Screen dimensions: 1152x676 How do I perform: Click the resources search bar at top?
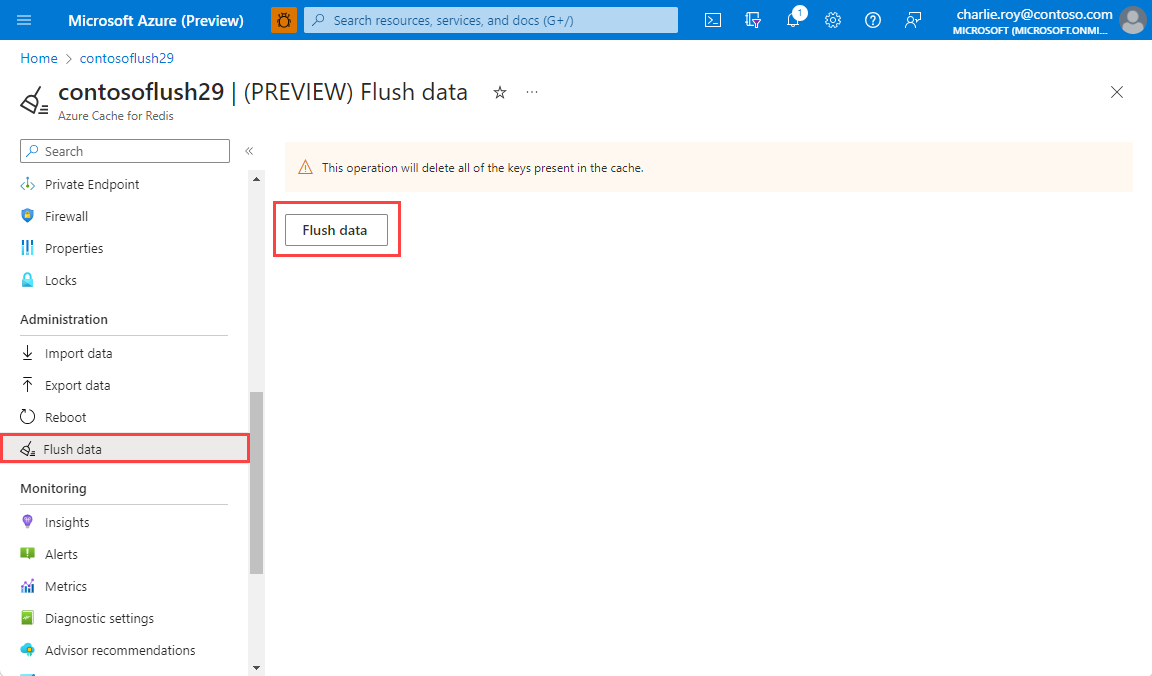pyautogui.click(x=490, y=19)
